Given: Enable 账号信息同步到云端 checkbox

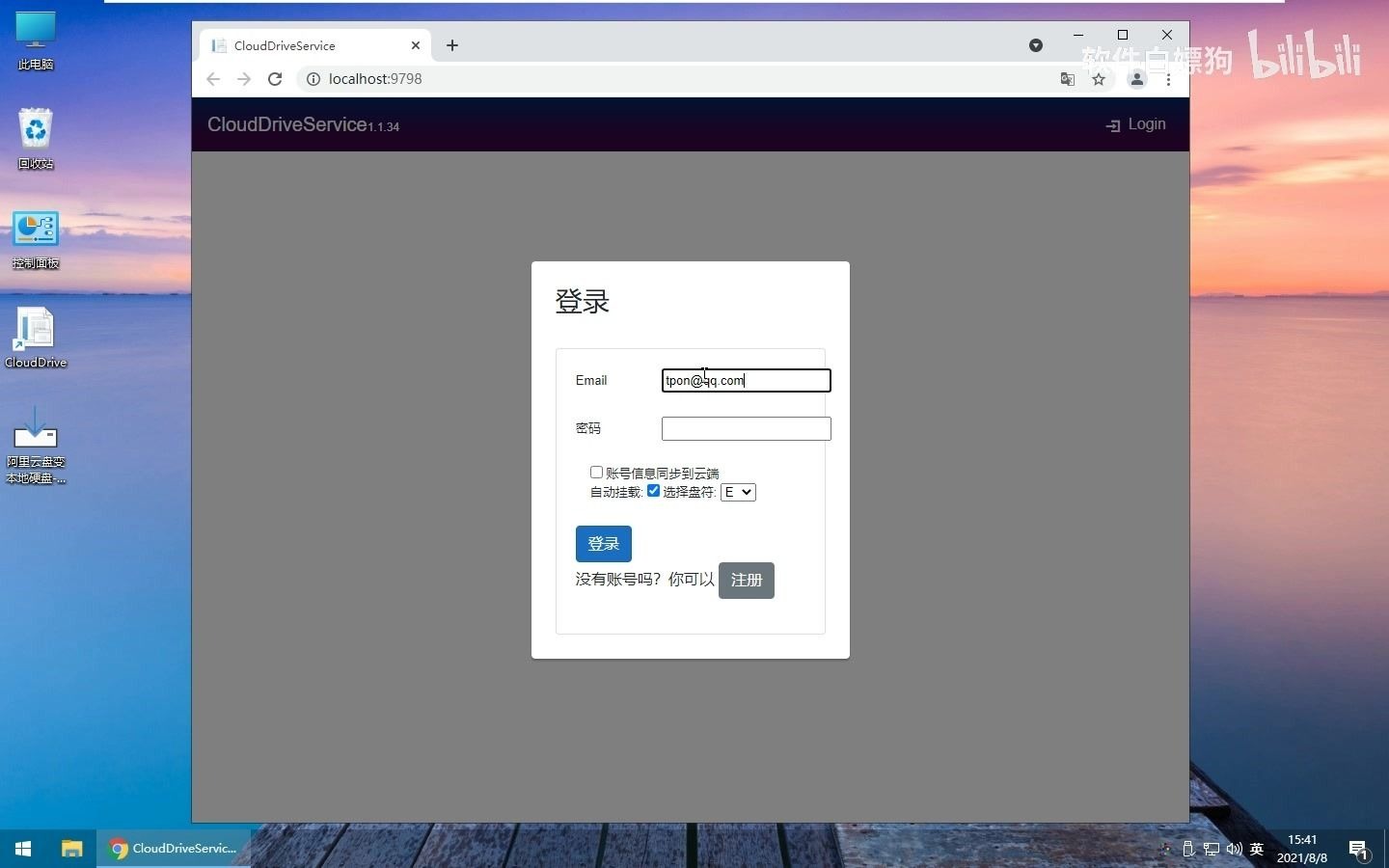Looking at the screenshot, I should click(596, 473).
